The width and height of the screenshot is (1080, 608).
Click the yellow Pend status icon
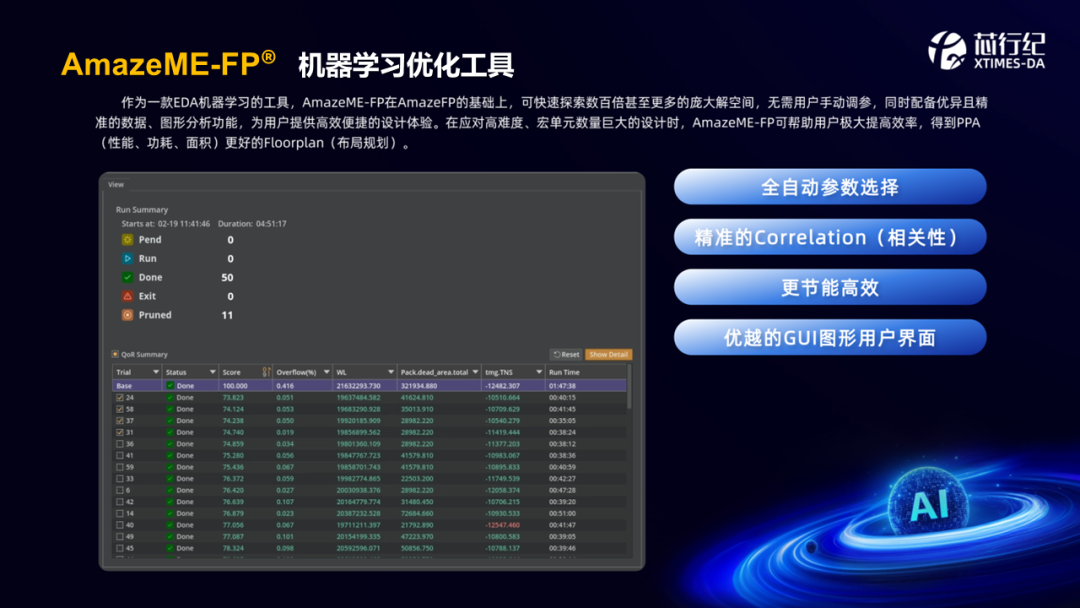pos(127,240)
